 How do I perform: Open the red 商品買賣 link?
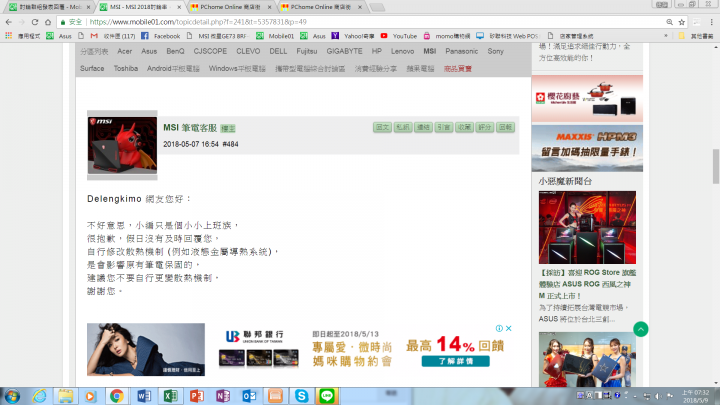click(458, 68)
